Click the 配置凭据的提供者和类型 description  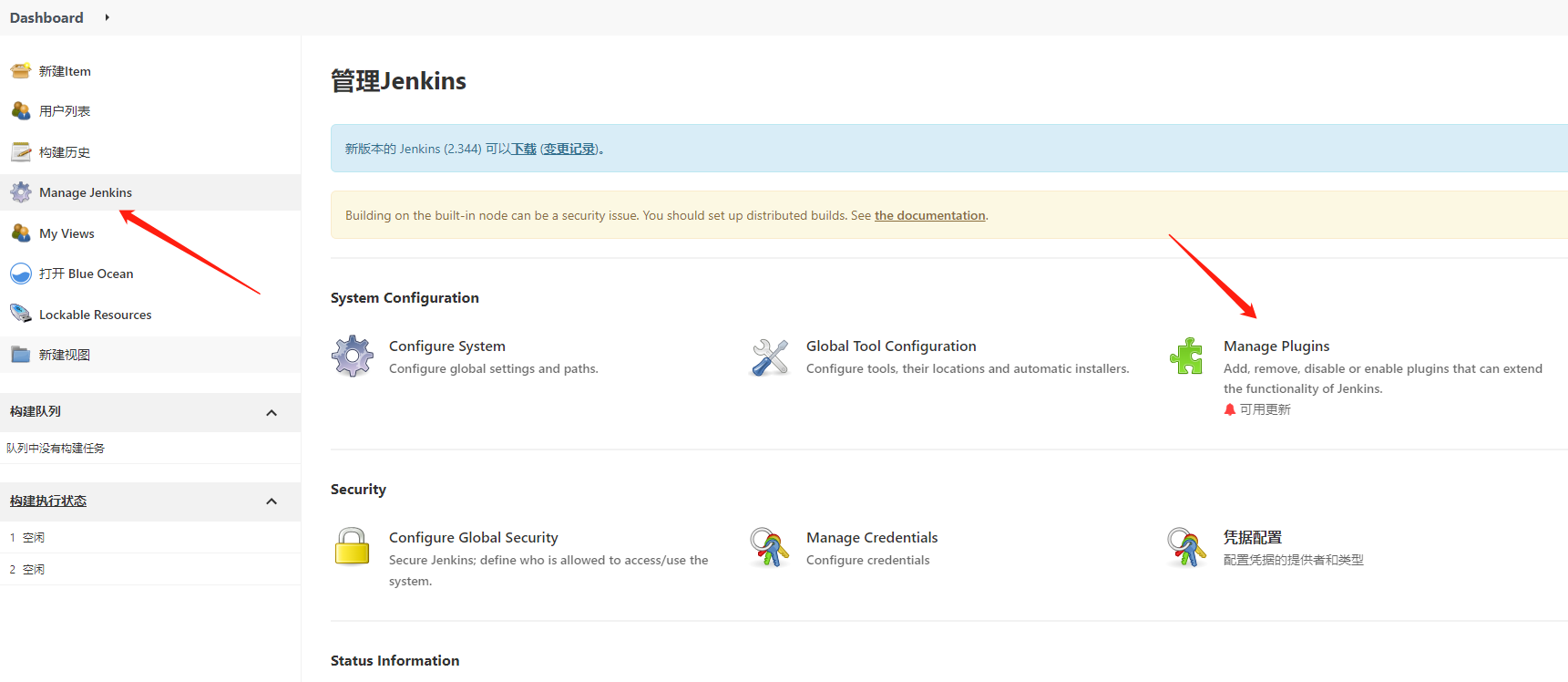click(1294, 560)
